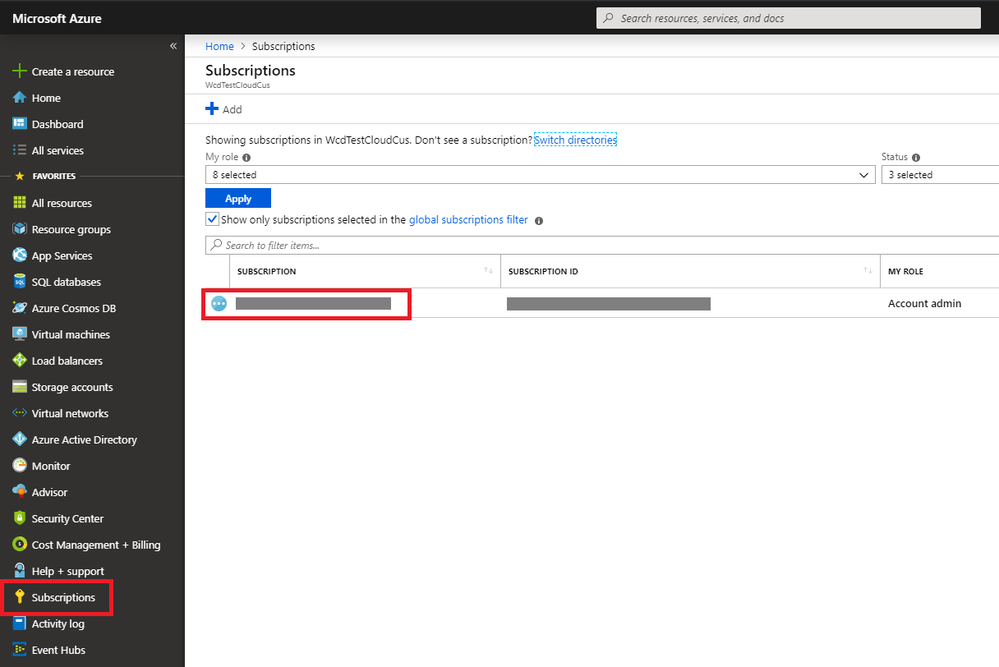The height and width of the screenshot is (667, 999).
Task: Select Create a resource menu item
Action: [x=73, y=72]
